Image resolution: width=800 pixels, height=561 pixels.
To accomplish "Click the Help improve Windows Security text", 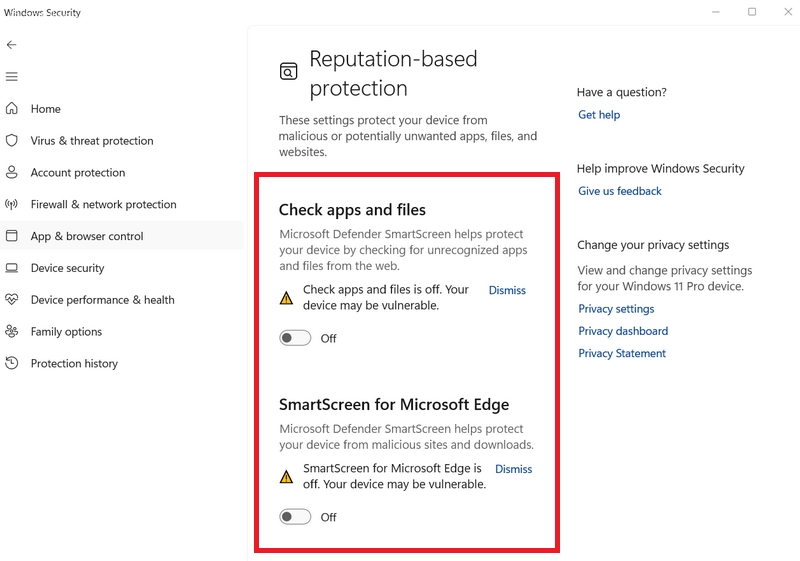I will pos(661,169).
